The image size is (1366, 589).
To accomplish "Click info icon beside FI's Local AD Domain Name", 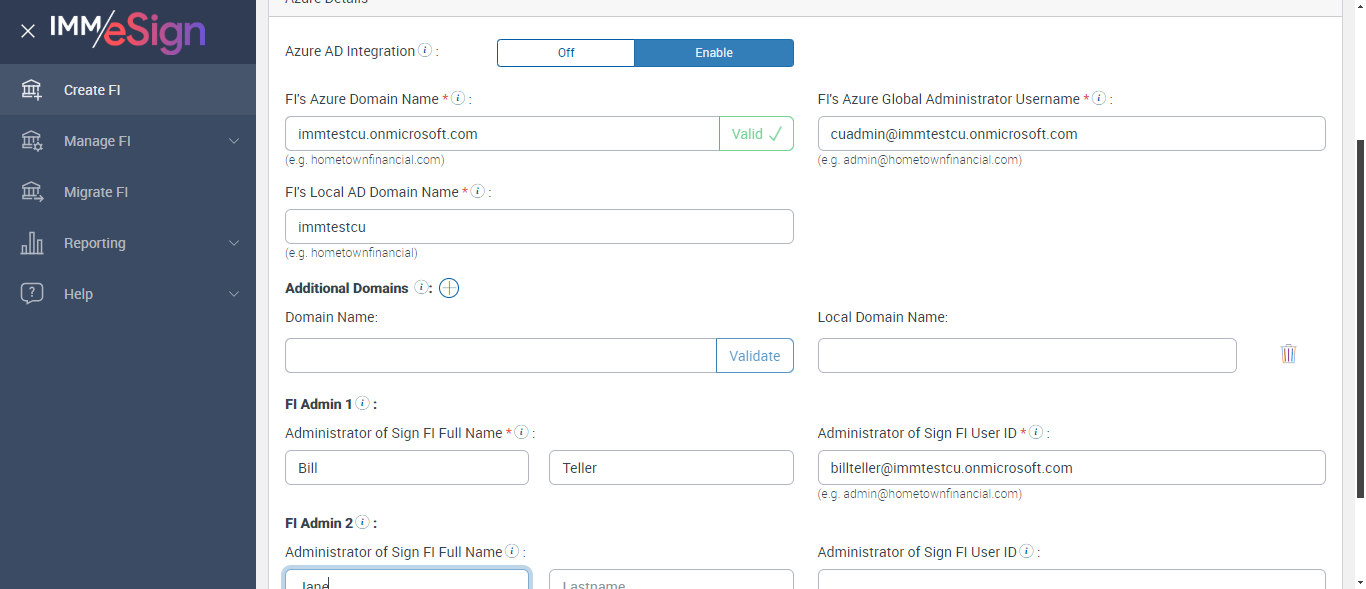I will [x=478, y=191].
